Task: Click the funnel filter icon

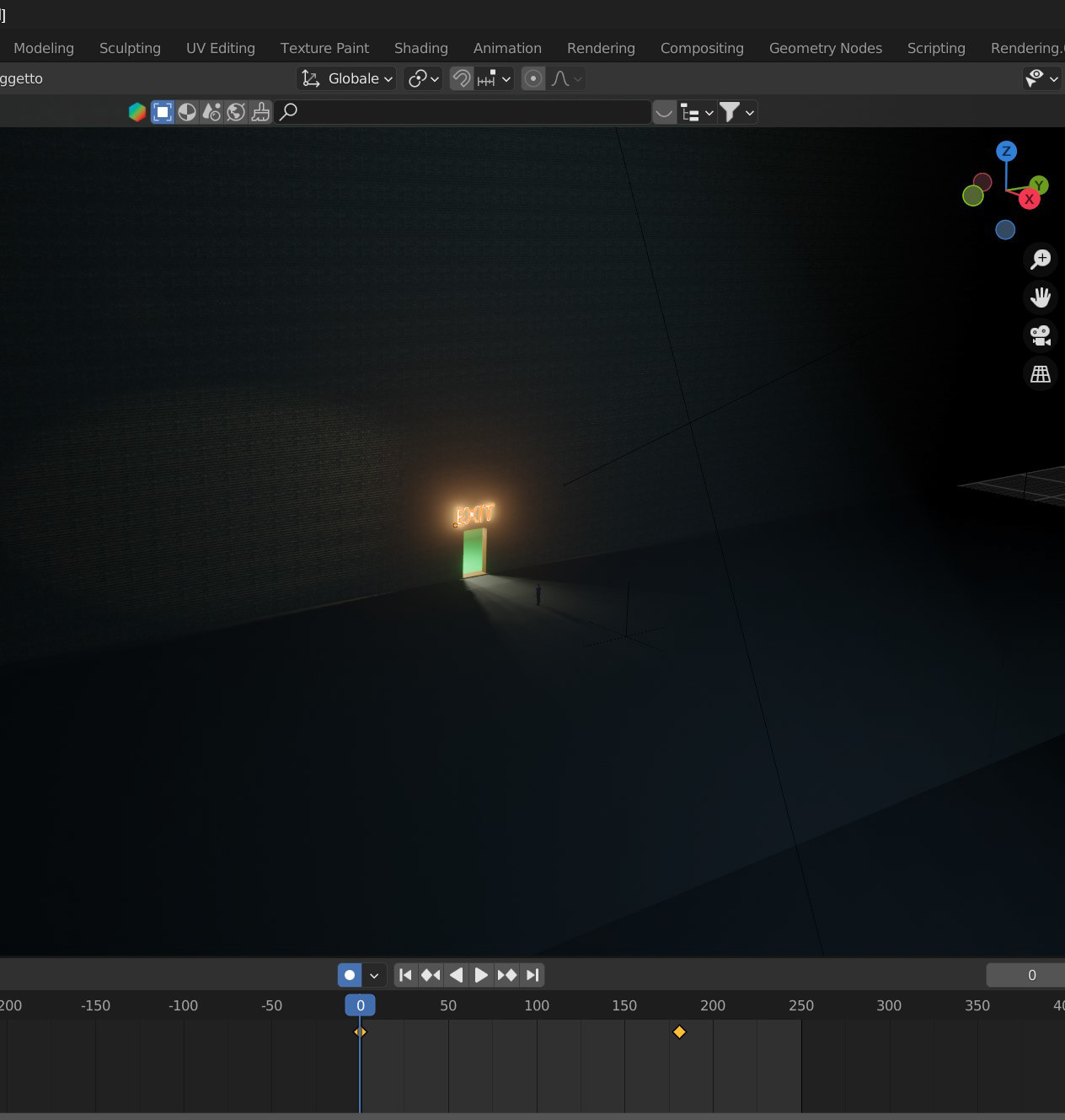Action: tap(730, 112)
